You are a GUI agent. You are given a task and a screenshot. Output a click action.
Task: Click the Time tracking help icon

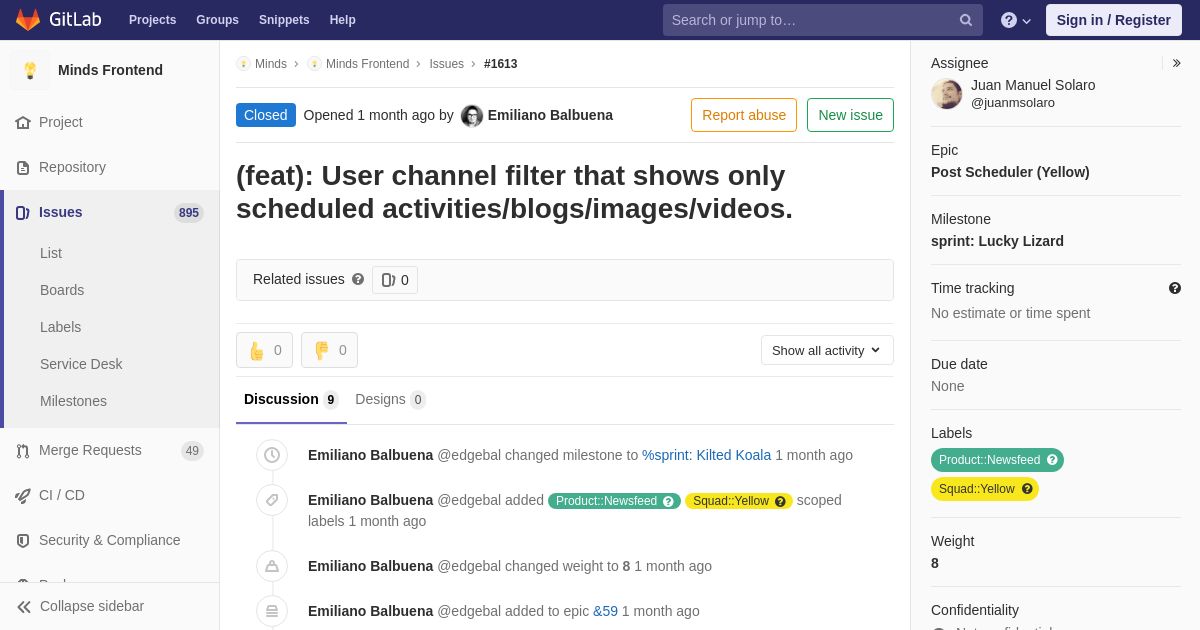(1175, 288)
